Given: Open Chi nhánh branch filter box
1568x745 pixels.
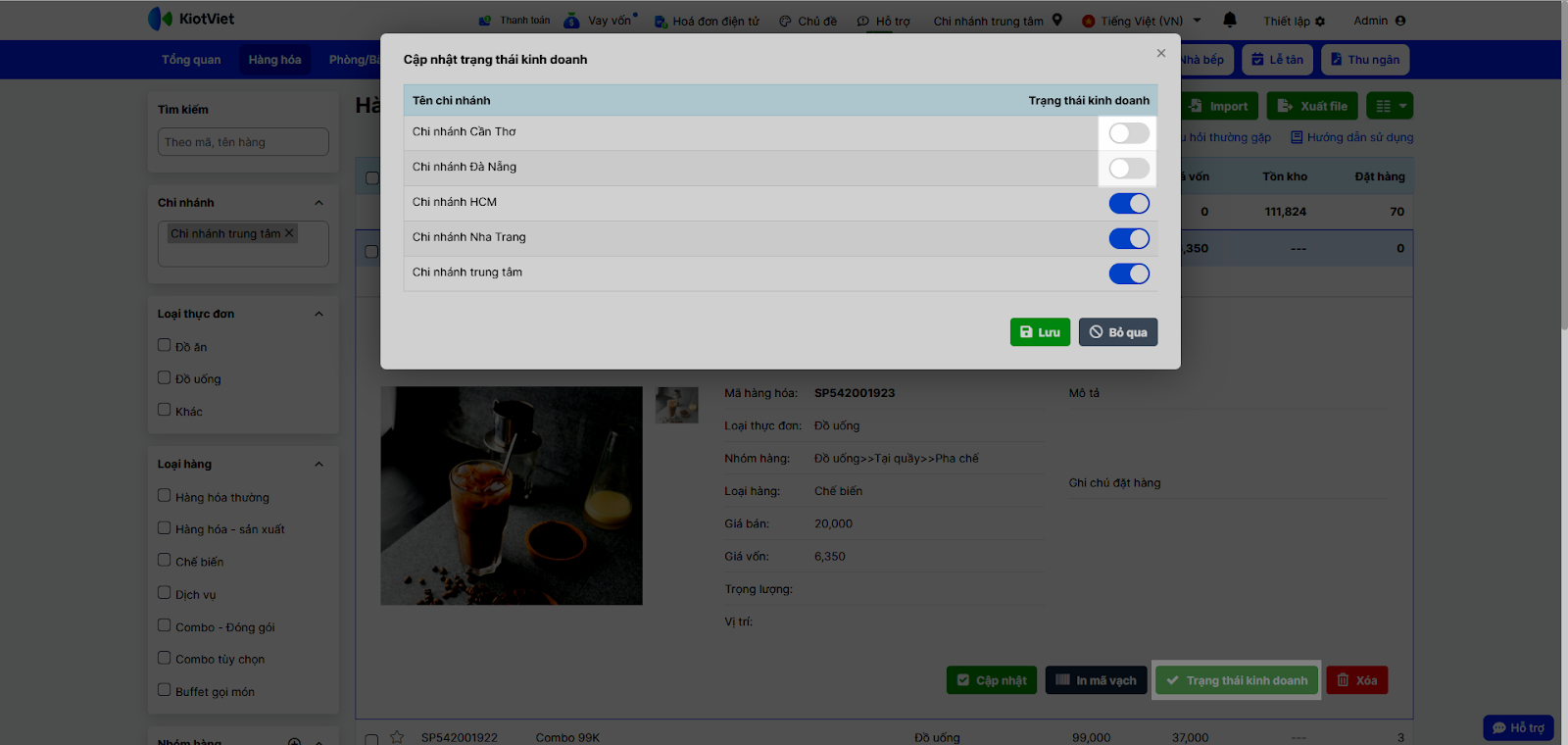Looking at the screenshot, I should tap(243, 244).
